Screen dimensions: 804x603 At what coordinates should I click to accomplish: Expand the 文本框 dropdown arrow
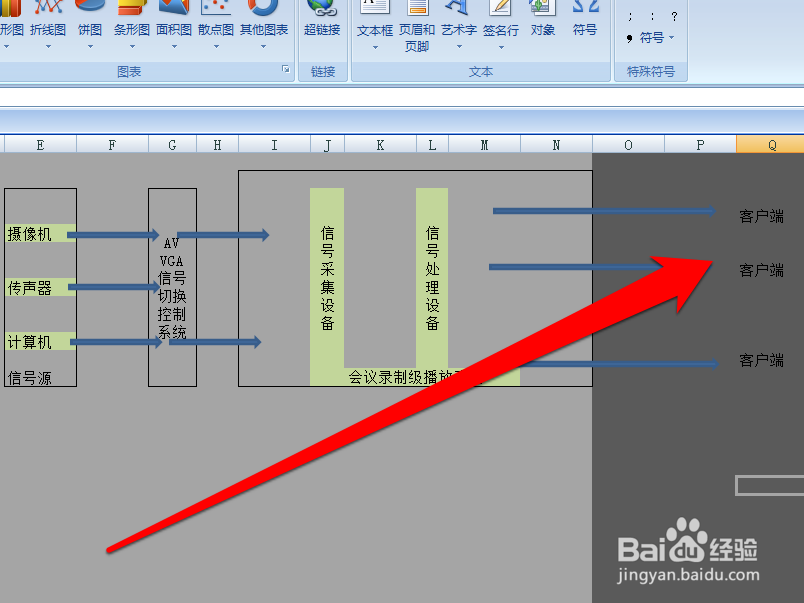pyautogui.click(x=375, y=48)
